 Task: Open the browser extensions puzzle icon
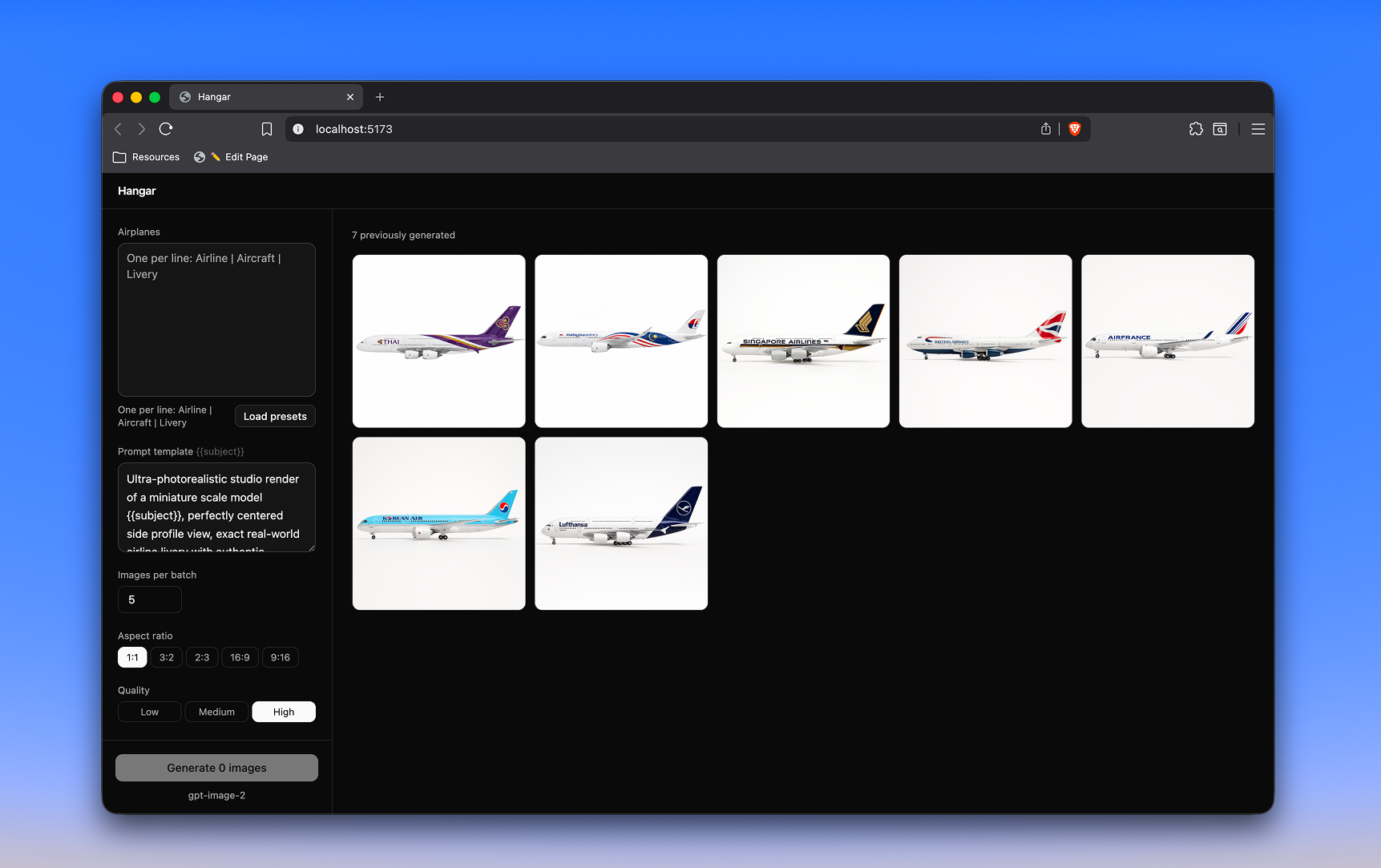(x=1196, y=129)
